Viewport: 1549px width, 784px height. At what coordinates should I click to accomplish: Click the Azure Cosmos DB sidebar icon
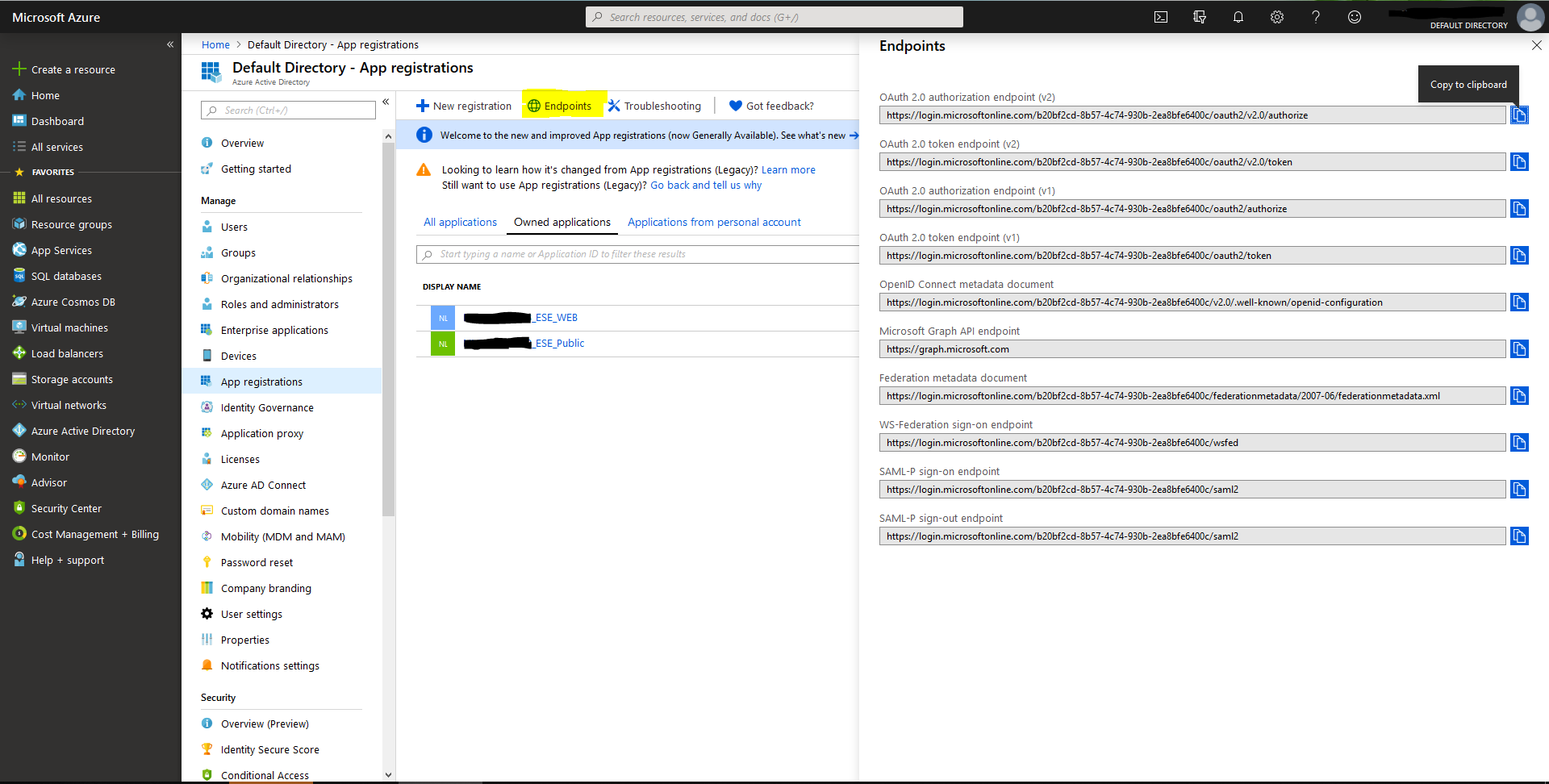pos(19,302)
